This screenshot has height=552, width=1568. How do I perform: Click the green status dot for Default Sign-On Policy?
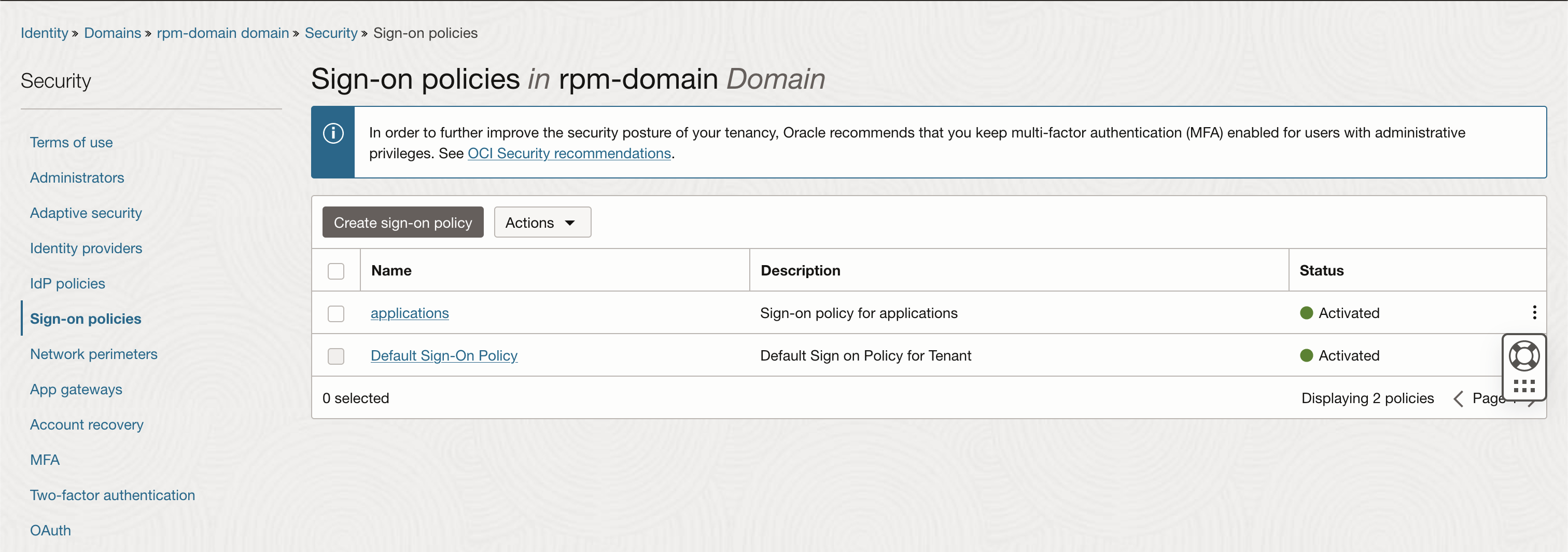(x=1306, y=356)
